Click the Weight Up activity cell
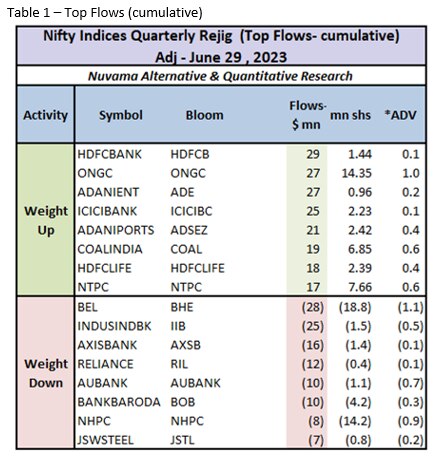The width and height of the screenshot is (440, 465). [46, 220]
